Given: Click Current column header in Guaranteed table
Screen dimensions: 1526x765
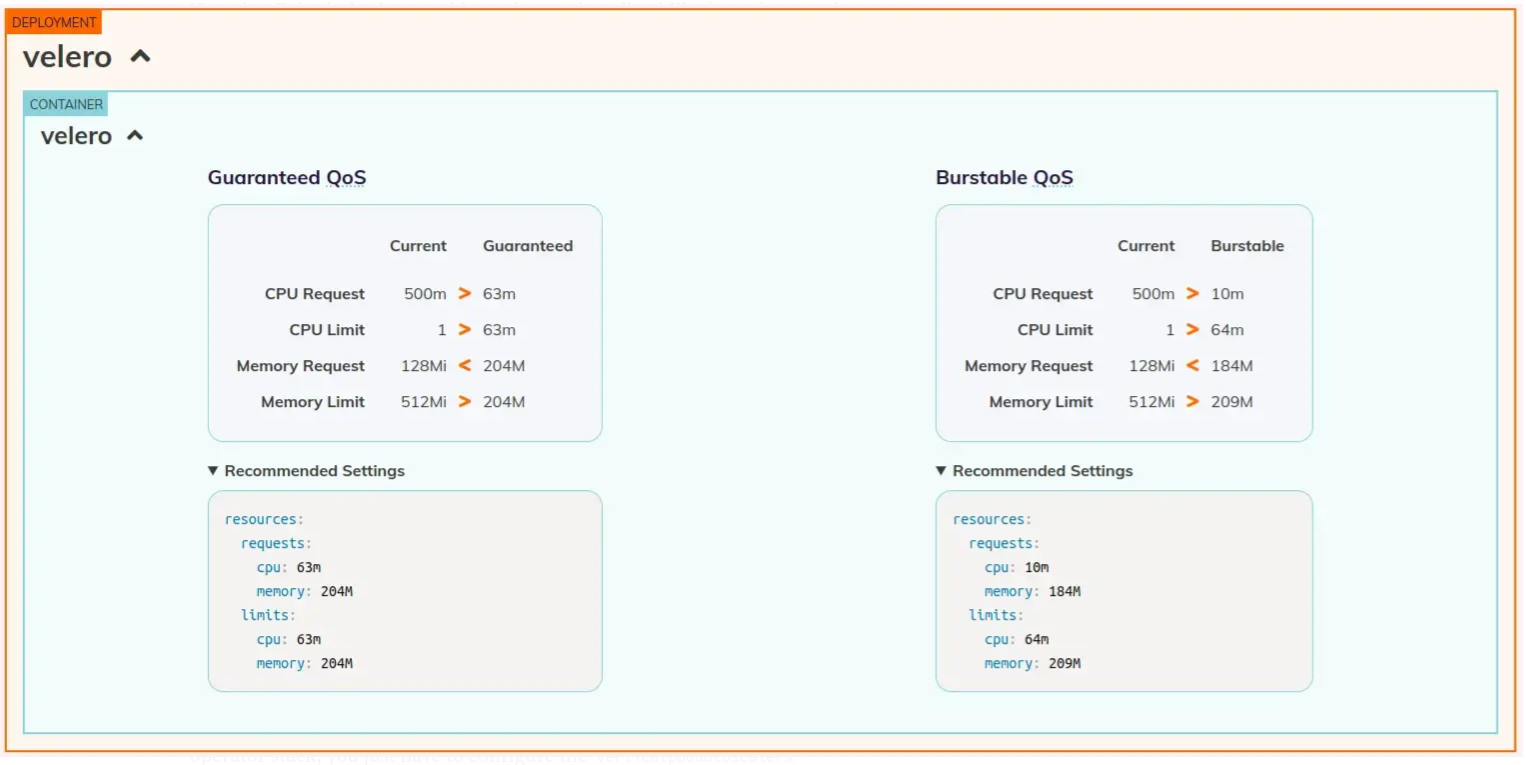Looking at the screenshot, I should [x=418, y=246].
